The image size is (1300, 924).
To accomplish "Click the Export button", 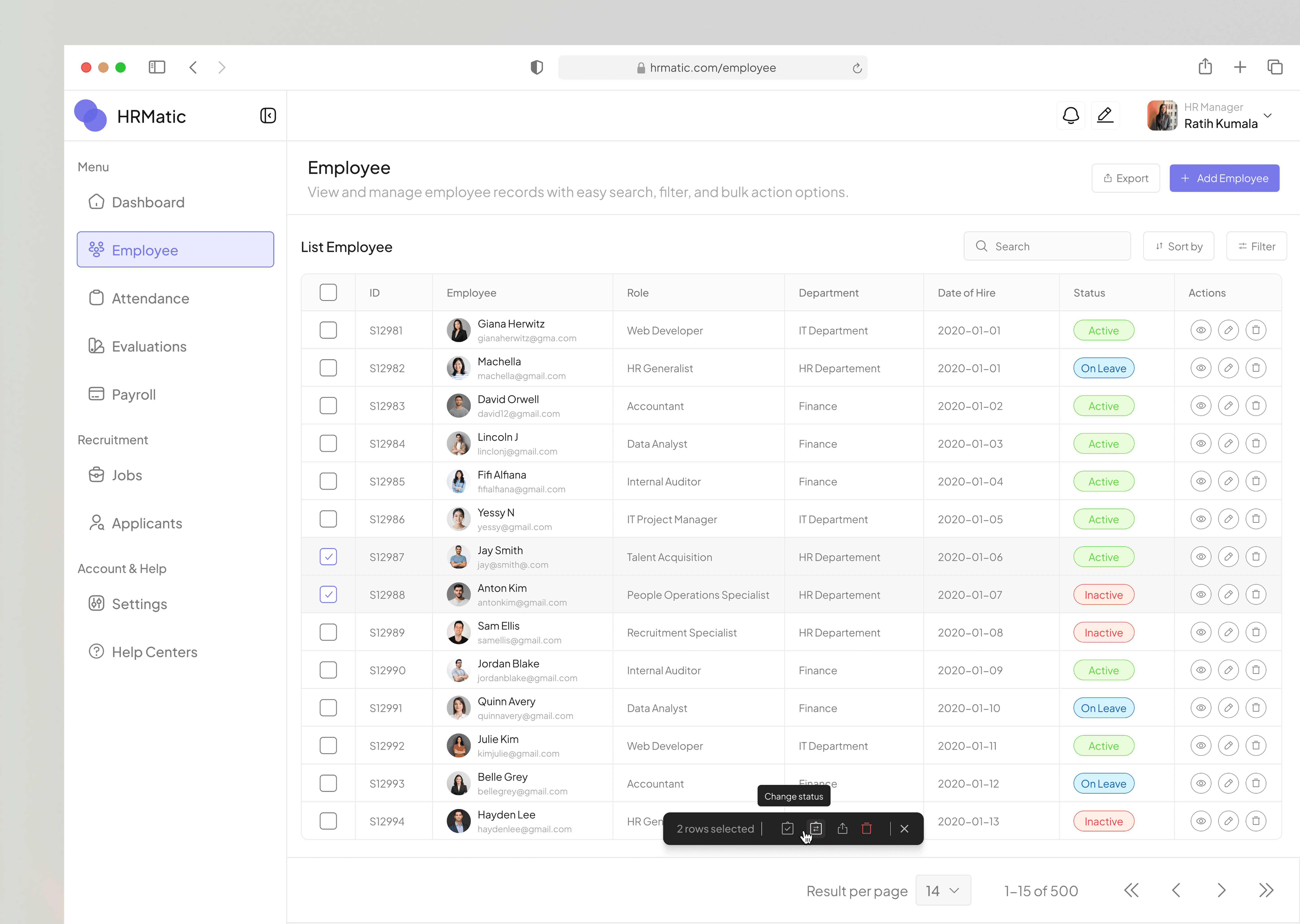I will click(x=1125, y=178).
